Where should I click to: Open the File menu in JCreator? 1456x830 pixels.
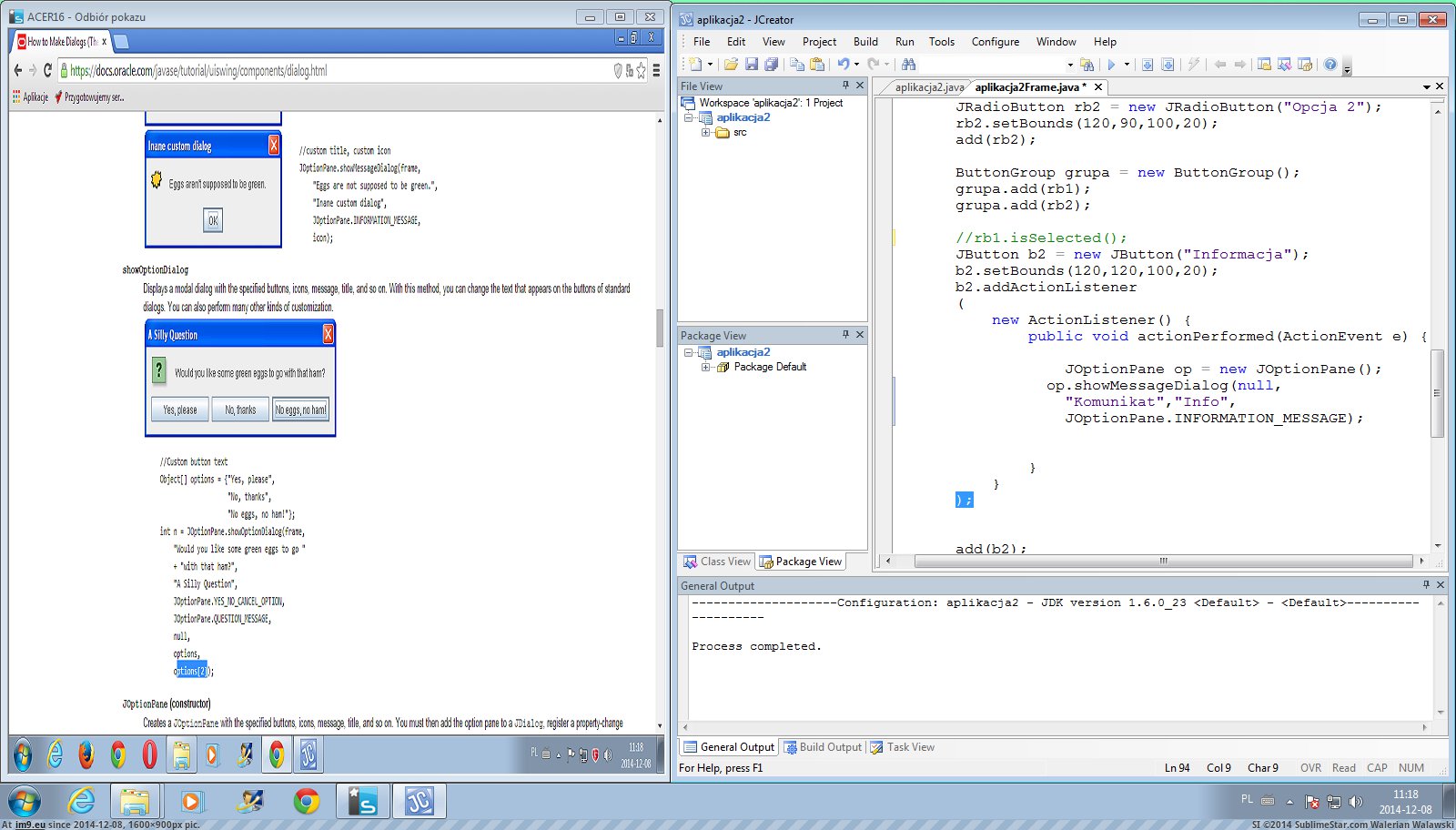(702, 42)
